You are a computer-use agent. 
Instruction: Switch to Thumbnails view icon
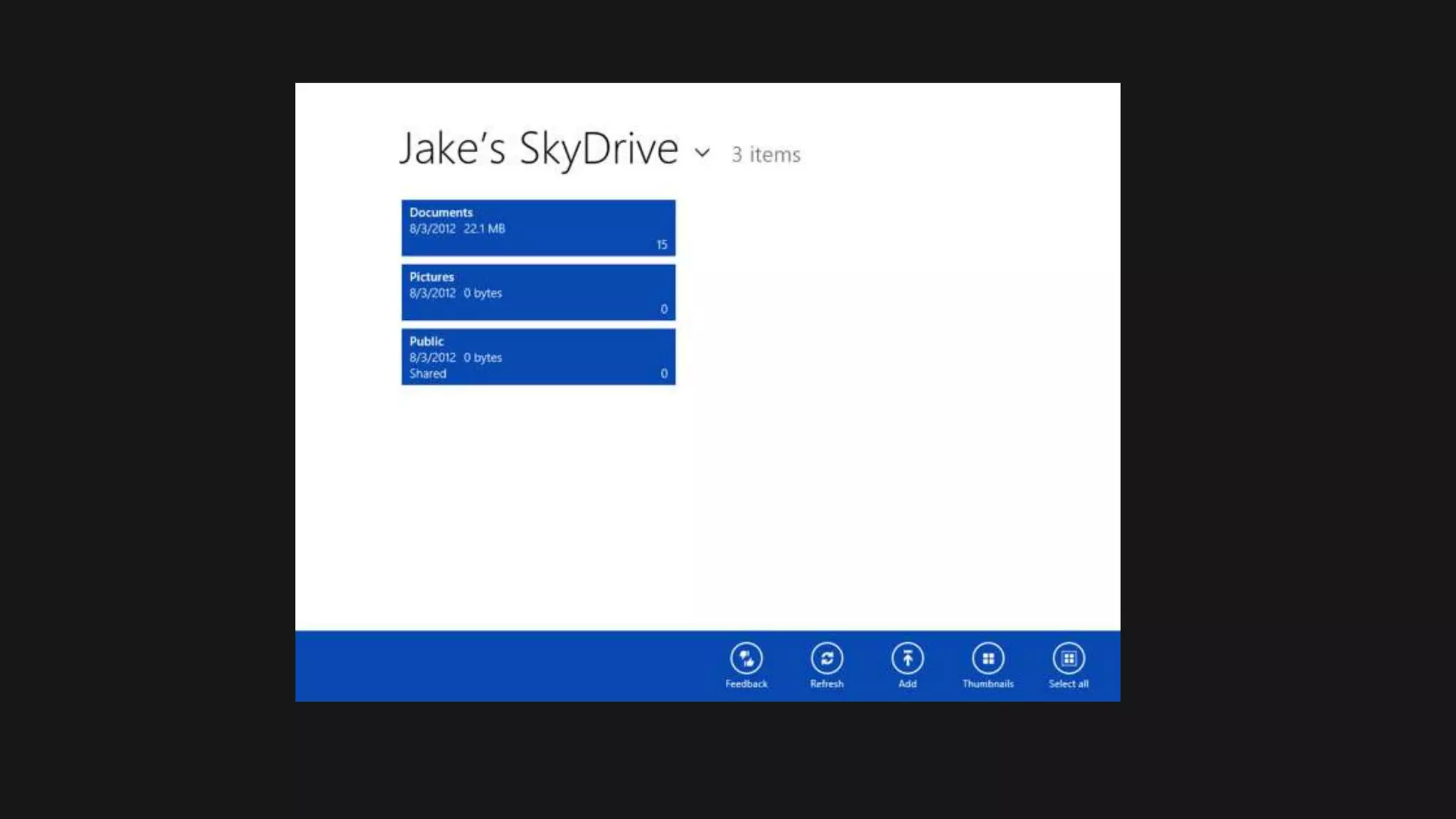coord(988,658)
